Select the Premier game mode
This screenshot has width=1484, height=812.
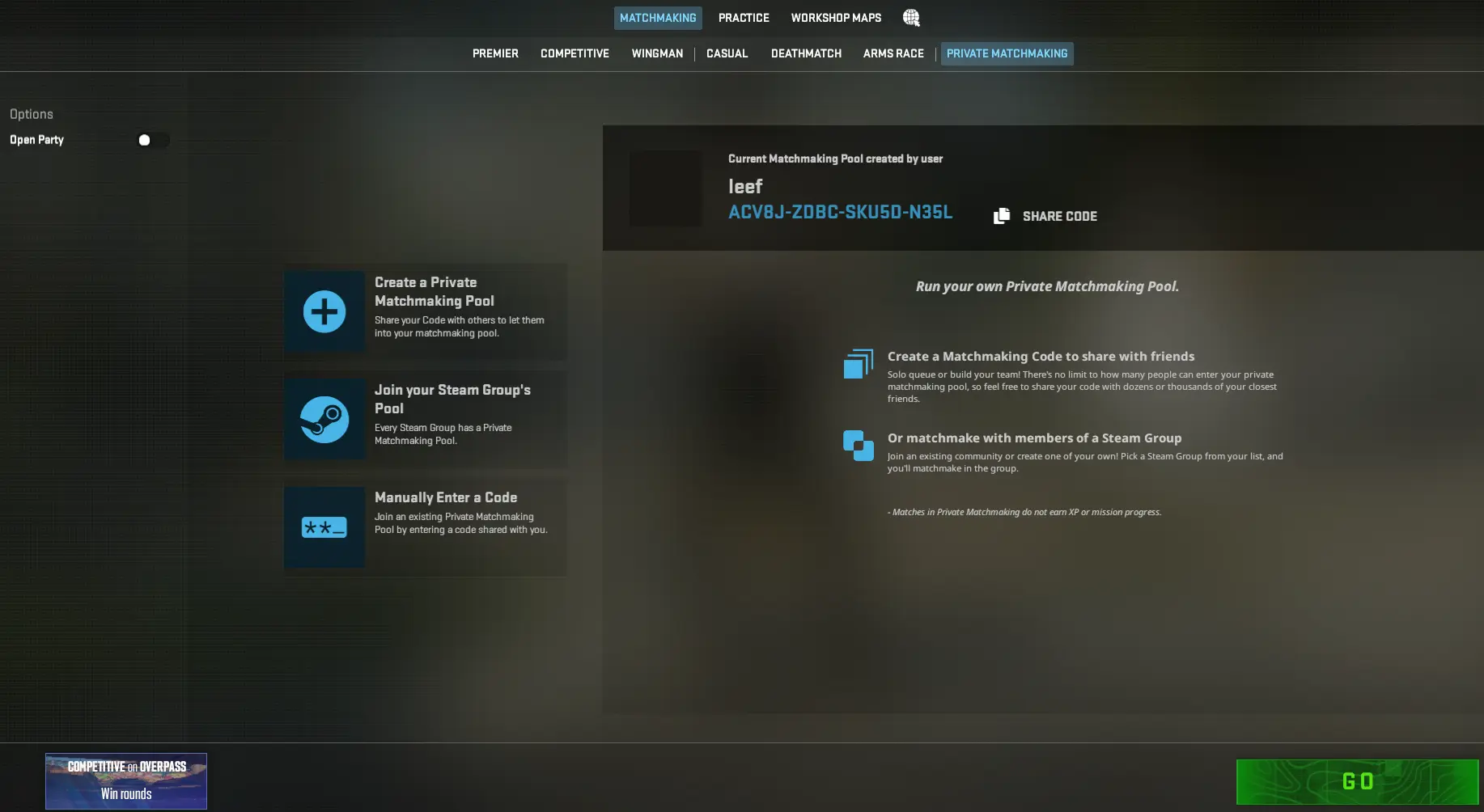pos(495,53)
